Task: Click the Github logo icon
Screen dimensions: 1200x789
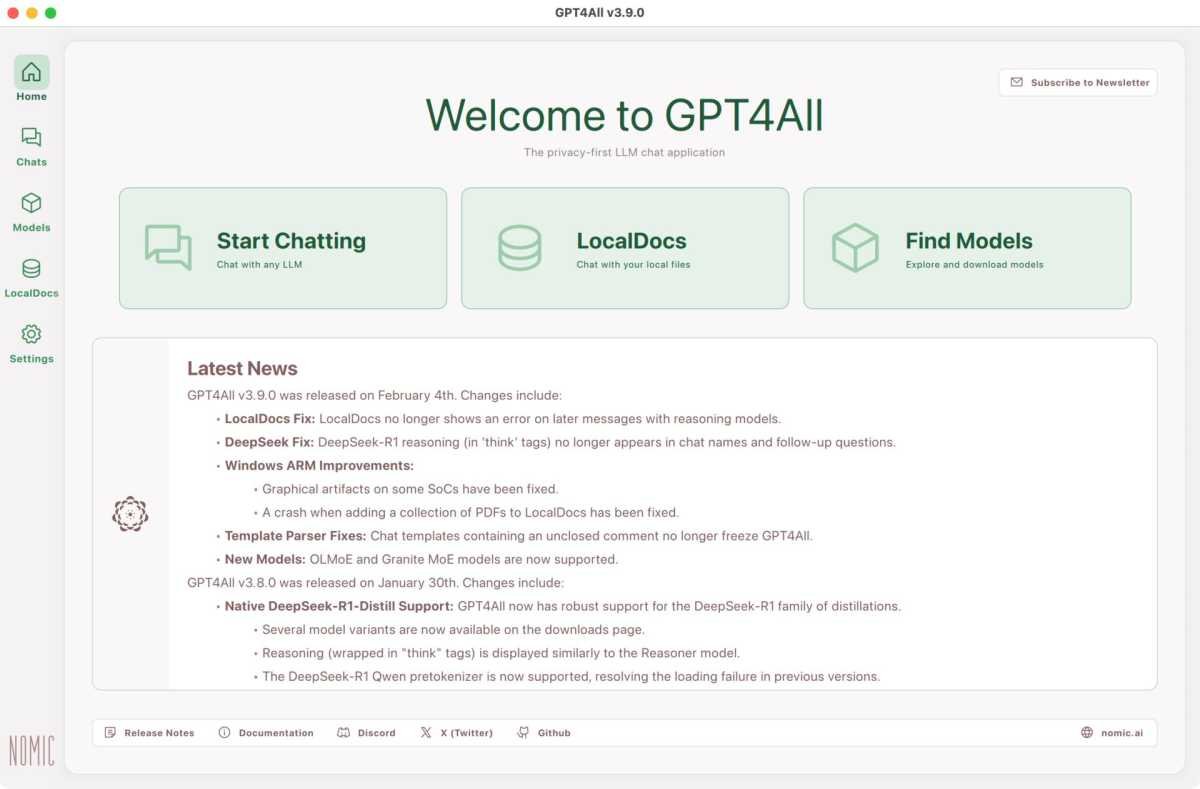Action: 523,733
